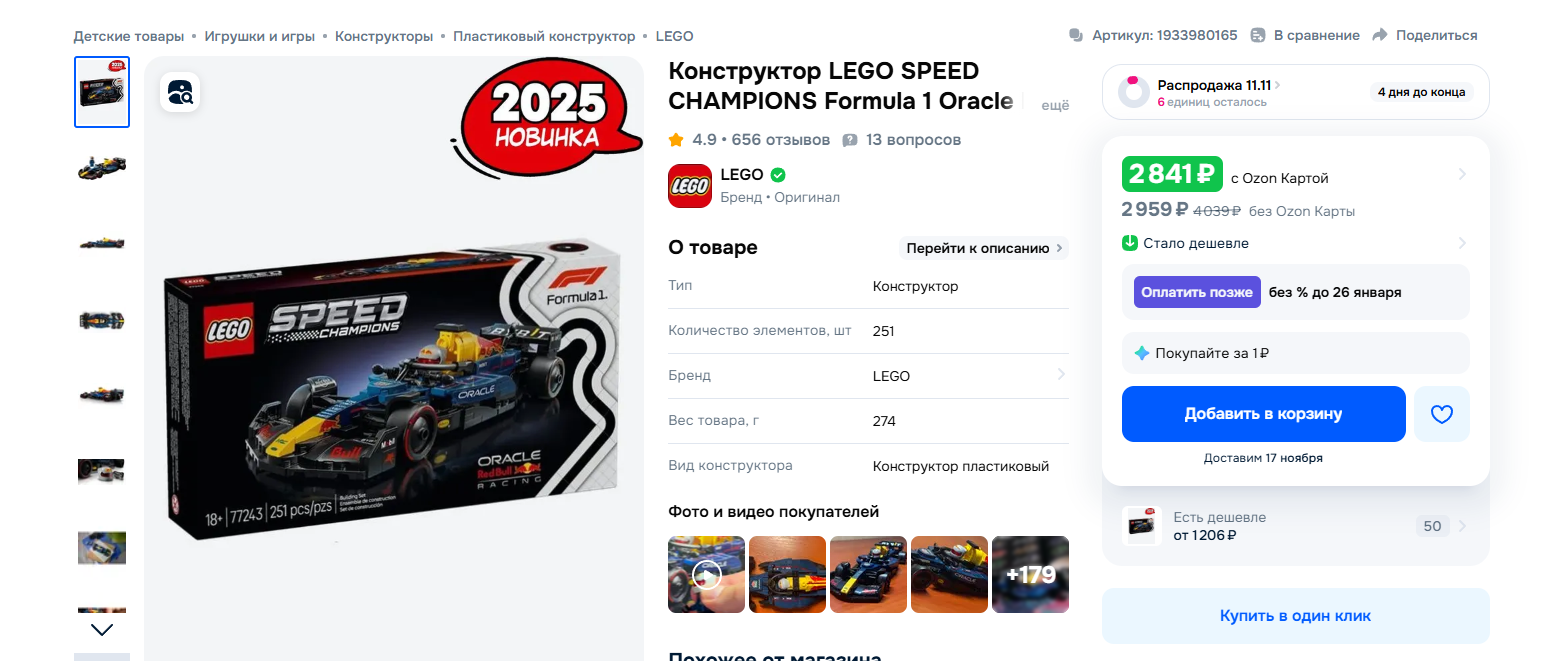Screen dimensions: 1566x661
Task: Go to LEGO breadcrumb link
Action: [674, 36]
